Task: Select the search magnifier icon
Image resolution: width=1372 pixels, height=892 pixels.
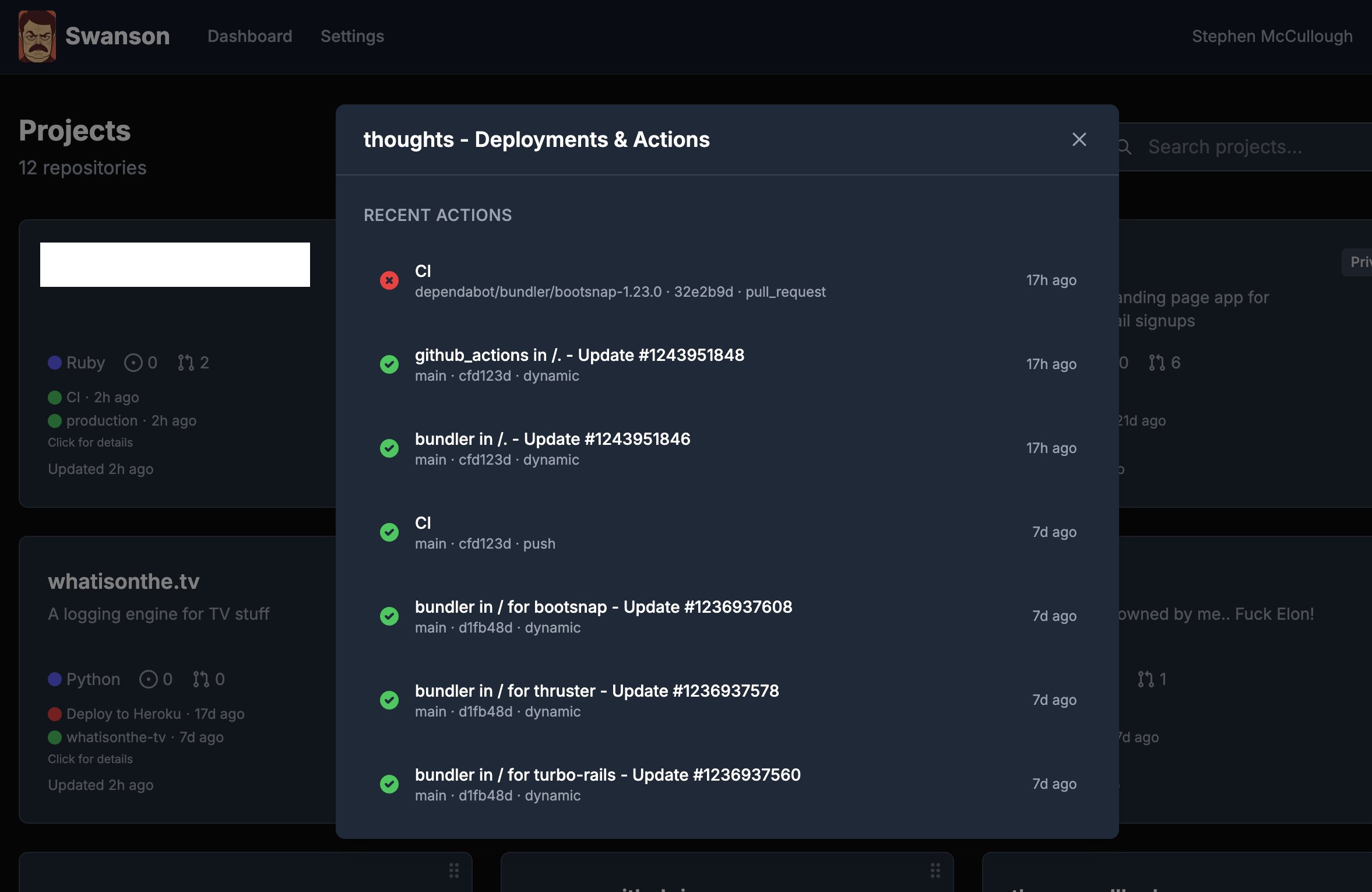Action: pyautogui.click(x=1124, y=147)
